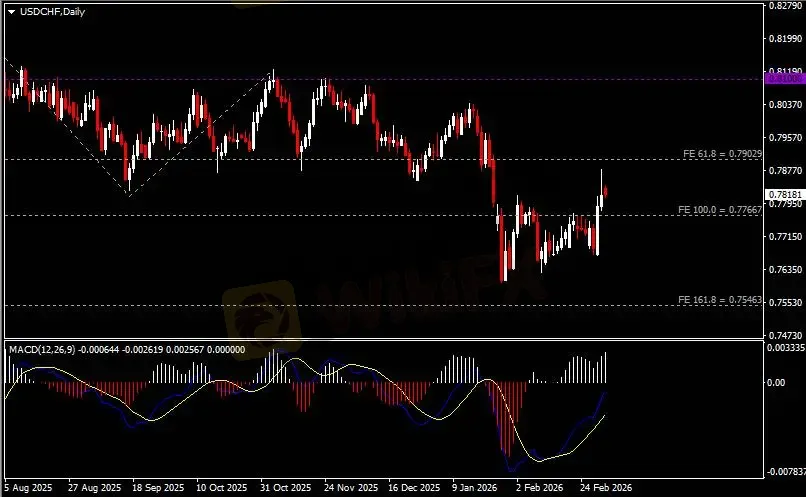Image resolution: width=806 pixels, height=497 pixels.
Task: Click the 0.003335 MACD axis label
Action: point(785,347)
